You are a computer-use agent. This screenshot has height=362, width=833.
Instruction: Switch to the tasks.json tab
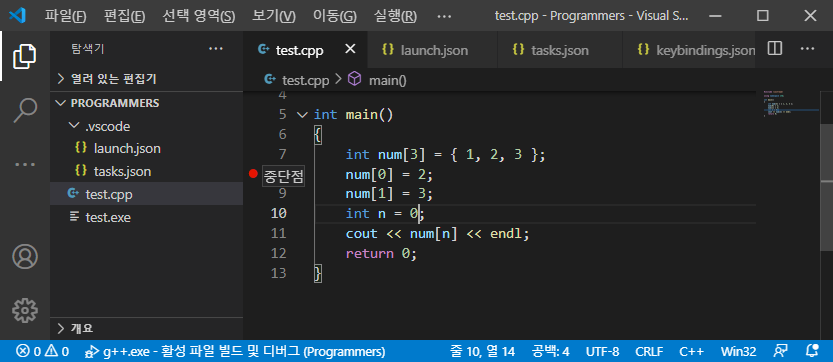coord(559,50)
